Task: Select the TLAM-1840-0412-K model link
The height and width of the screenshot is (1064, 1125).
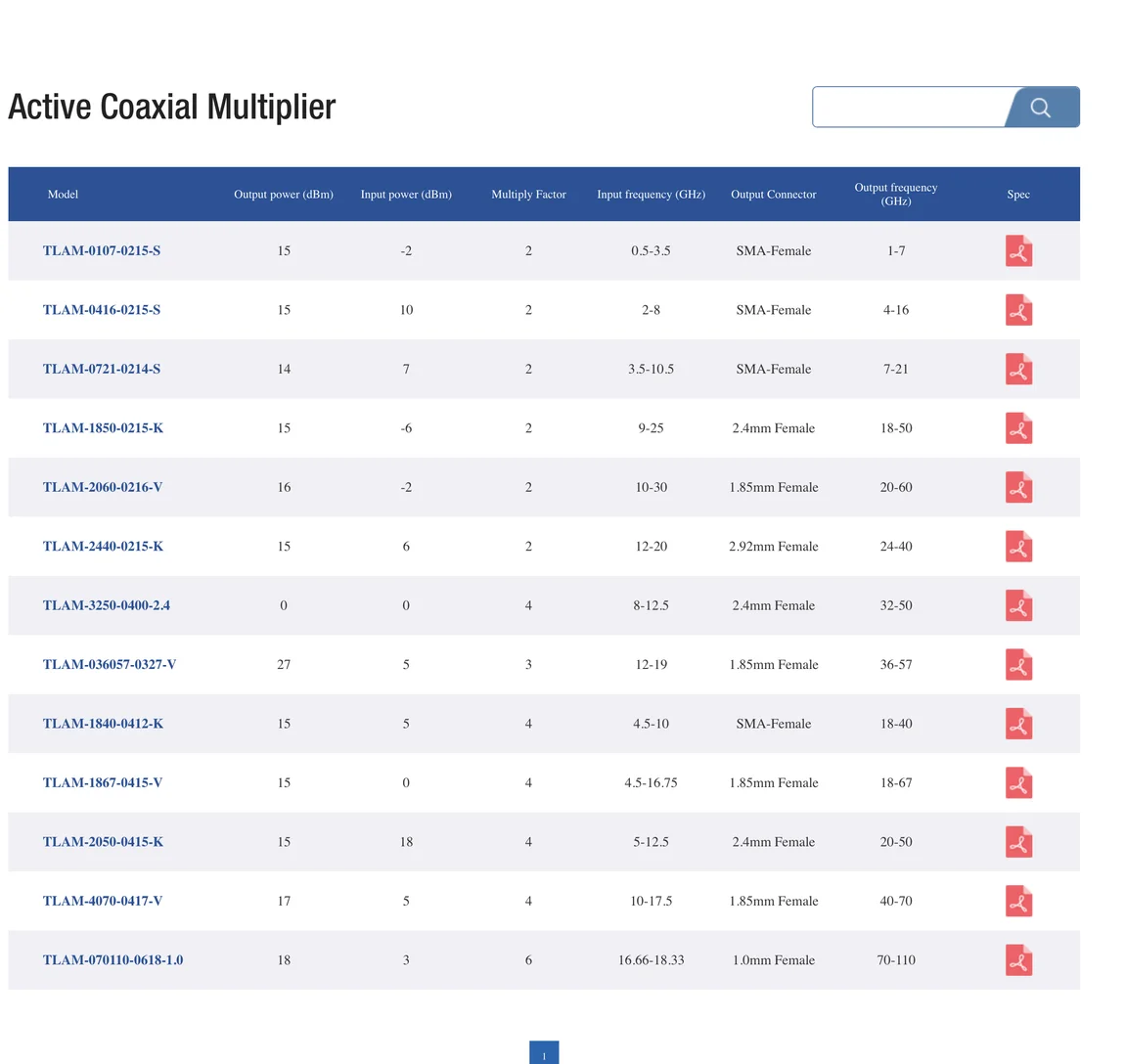Action: (x=103, y=724)
